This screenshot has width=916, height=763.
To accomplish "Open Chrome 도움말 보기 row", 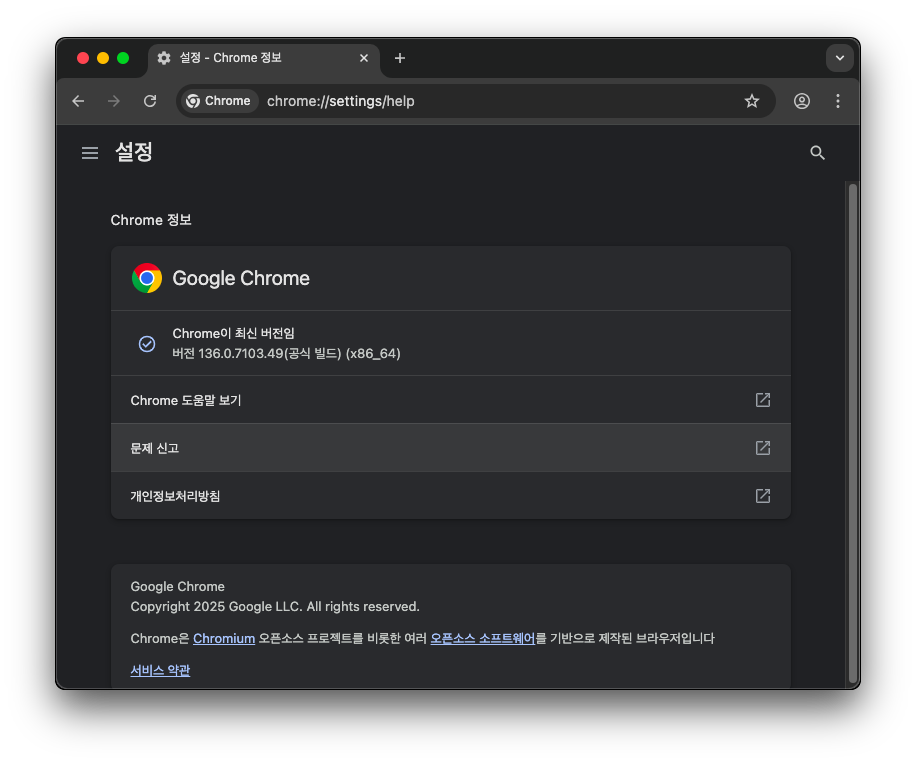I will click(x=450, y=400).
